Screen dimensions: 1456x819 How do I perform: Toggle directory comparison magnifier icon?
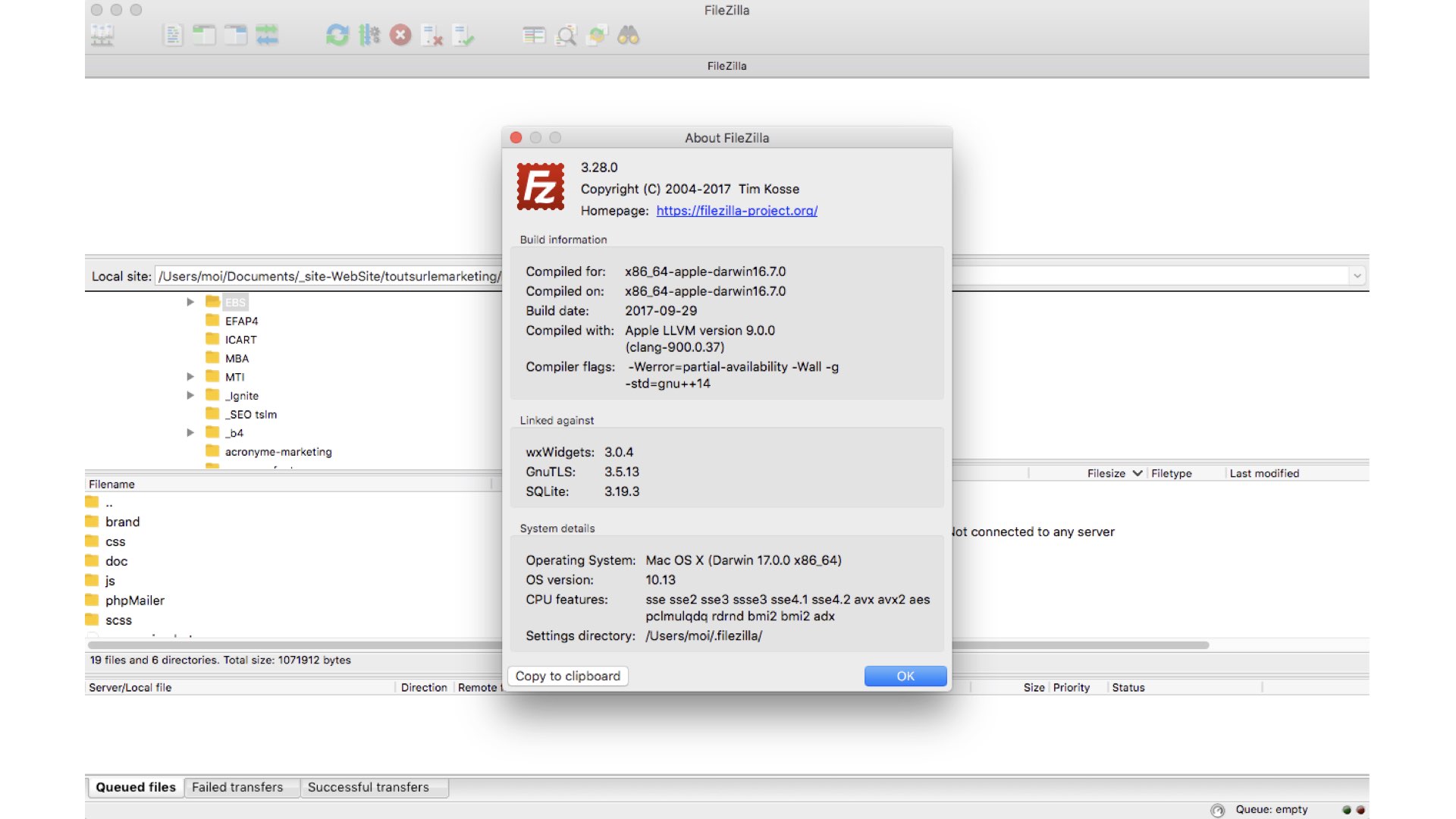(x=566, y=35)
